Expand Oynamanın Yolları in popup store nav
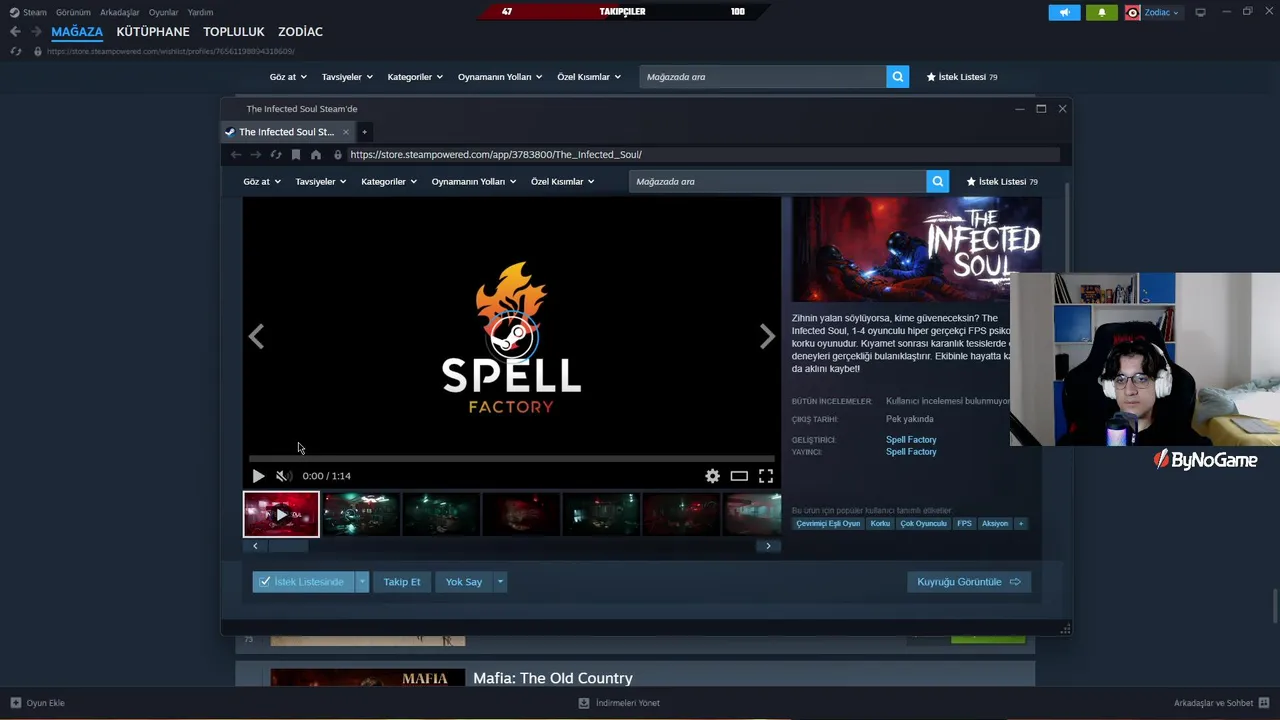 [474, 182]
